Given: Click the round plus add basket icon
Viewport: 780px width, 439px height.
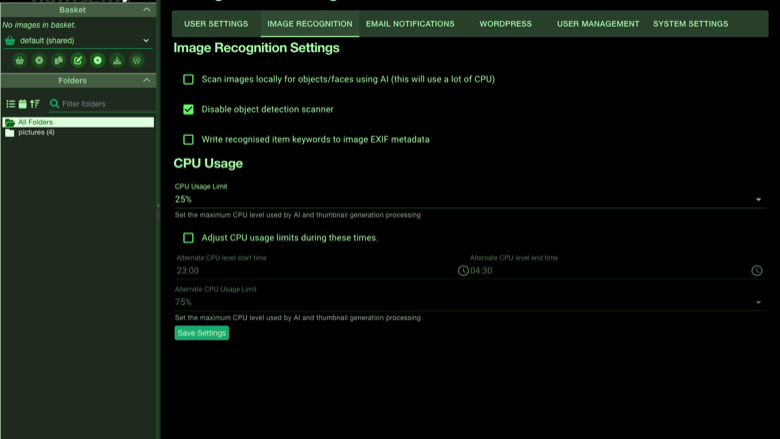Looking at the screenshot, I should tap(98, 60).
